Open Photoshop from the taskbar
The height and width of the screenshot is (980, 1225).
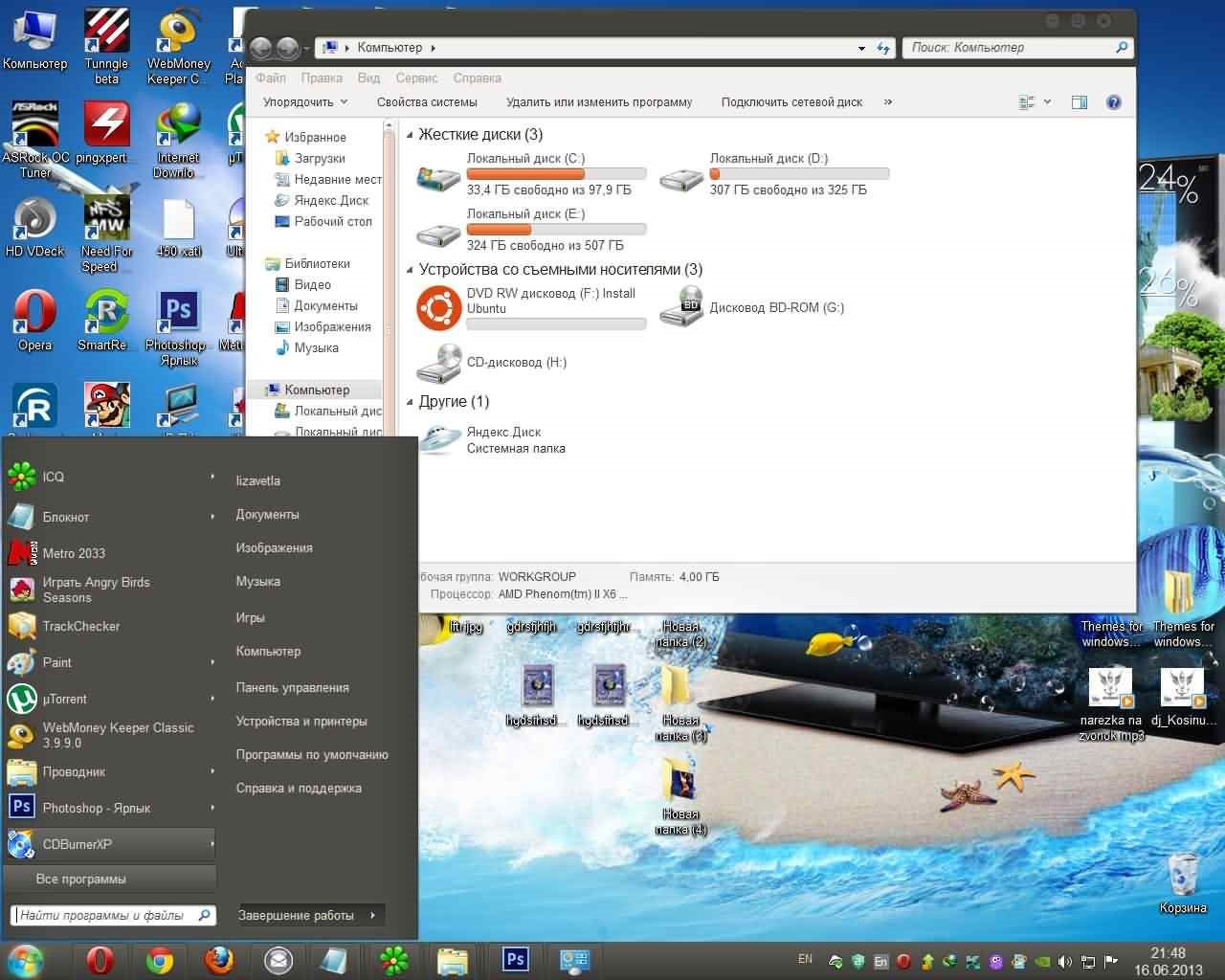pyautogui.click(x=515, y=959)
